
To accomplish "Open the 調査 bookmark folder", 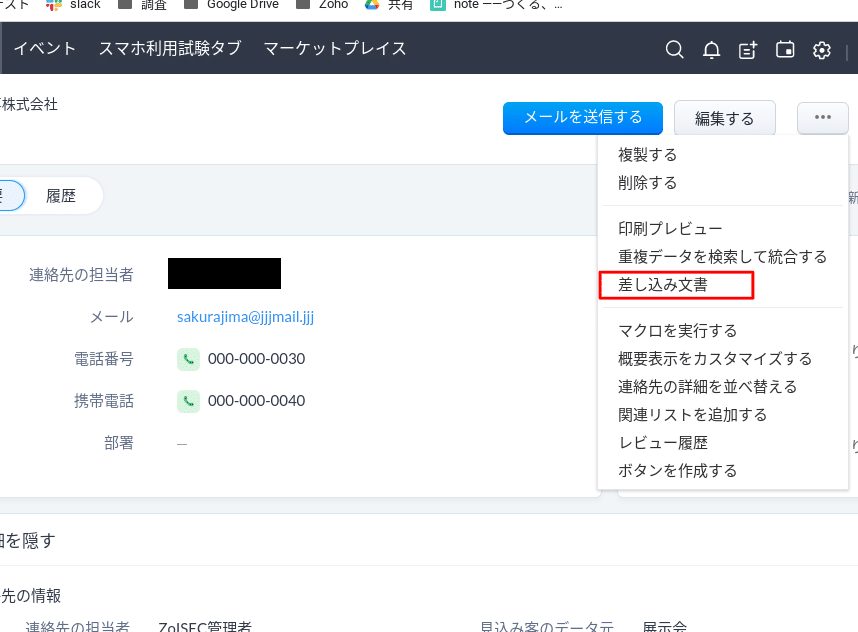I will [x=142, y=5].
